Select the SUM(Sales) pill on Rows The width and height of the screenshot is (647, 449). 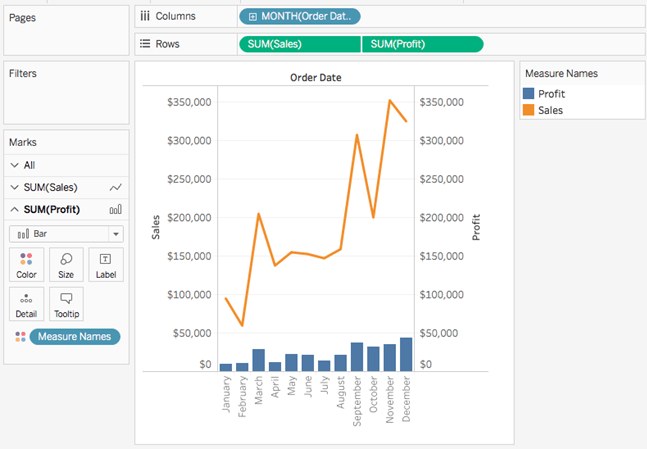click(x=299, y=44)
